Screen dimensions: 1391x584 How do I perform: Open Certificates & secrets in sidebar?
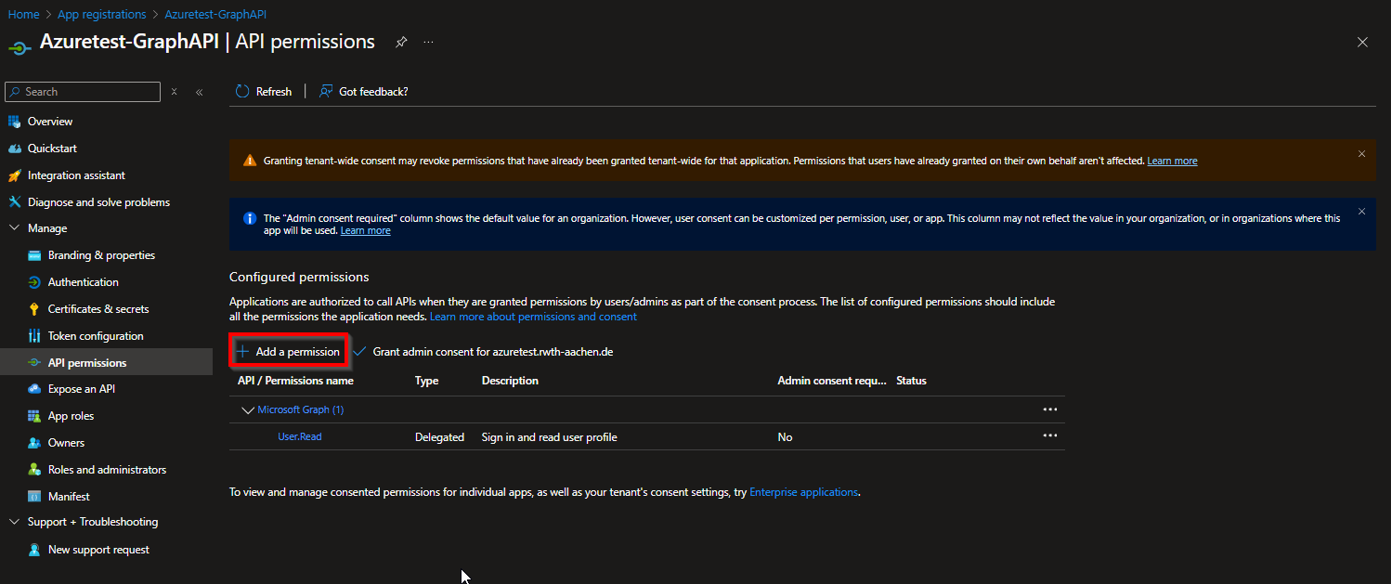pos(98,309)
